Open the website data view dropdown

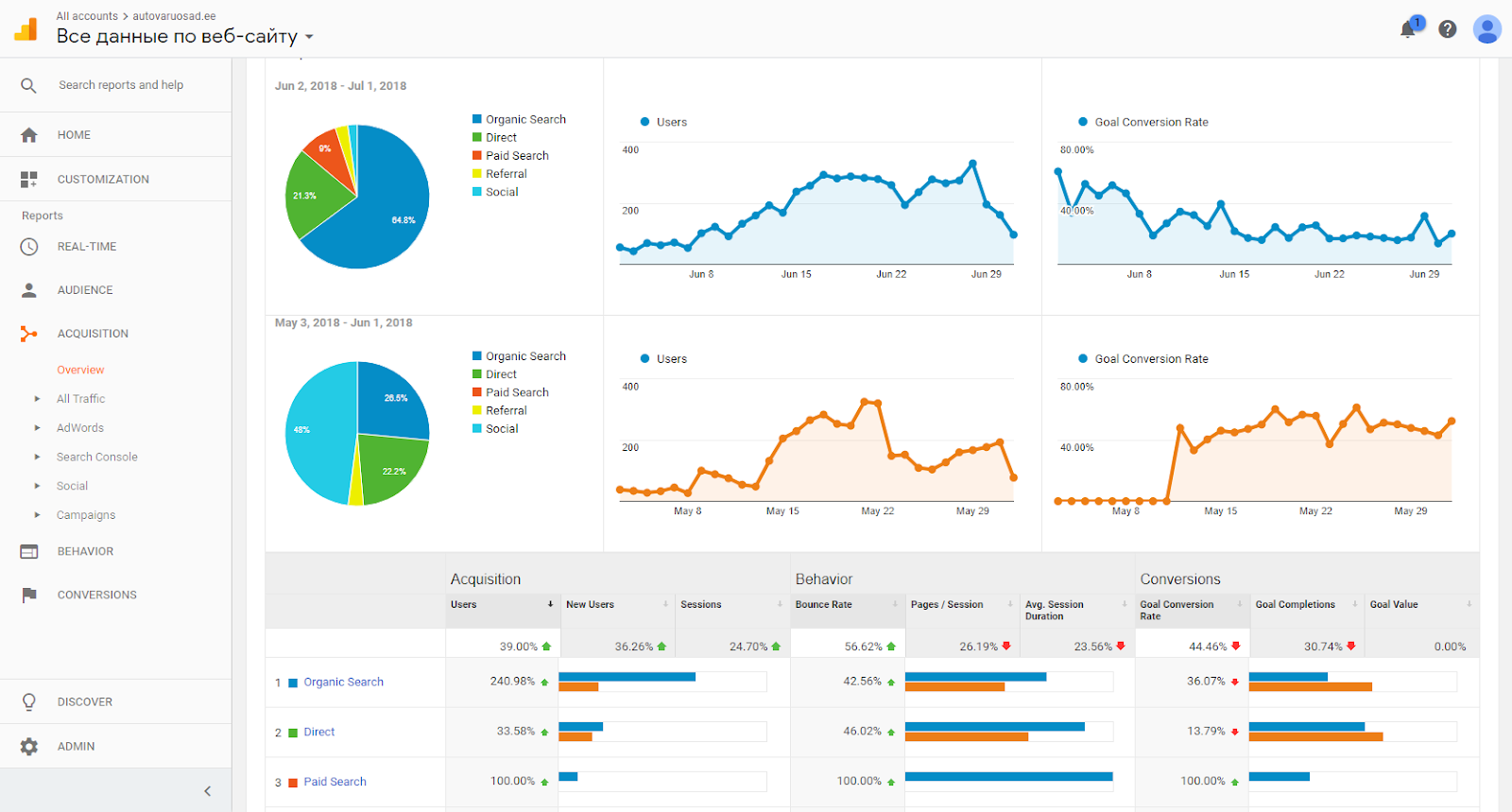[x=185, y=37]
